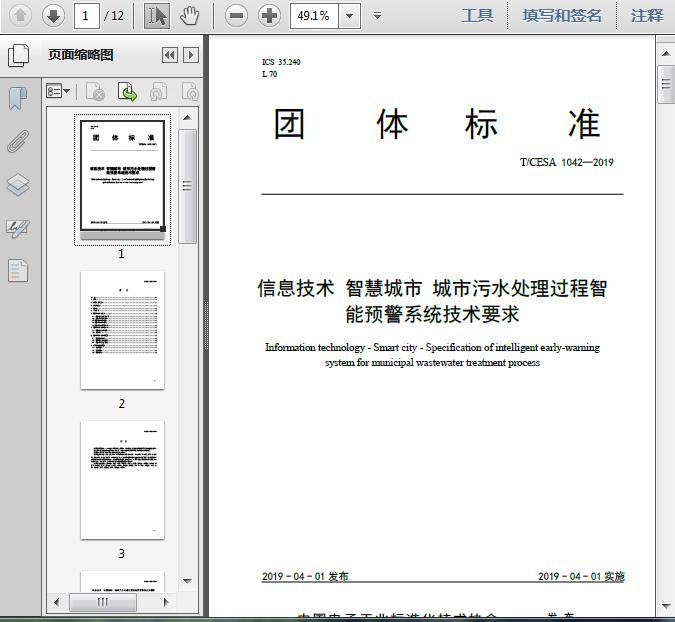The width and height of the screenshot is (675, 622).
Task: Open the Bookmarks panel in sidebar
Action: [18, 98]
